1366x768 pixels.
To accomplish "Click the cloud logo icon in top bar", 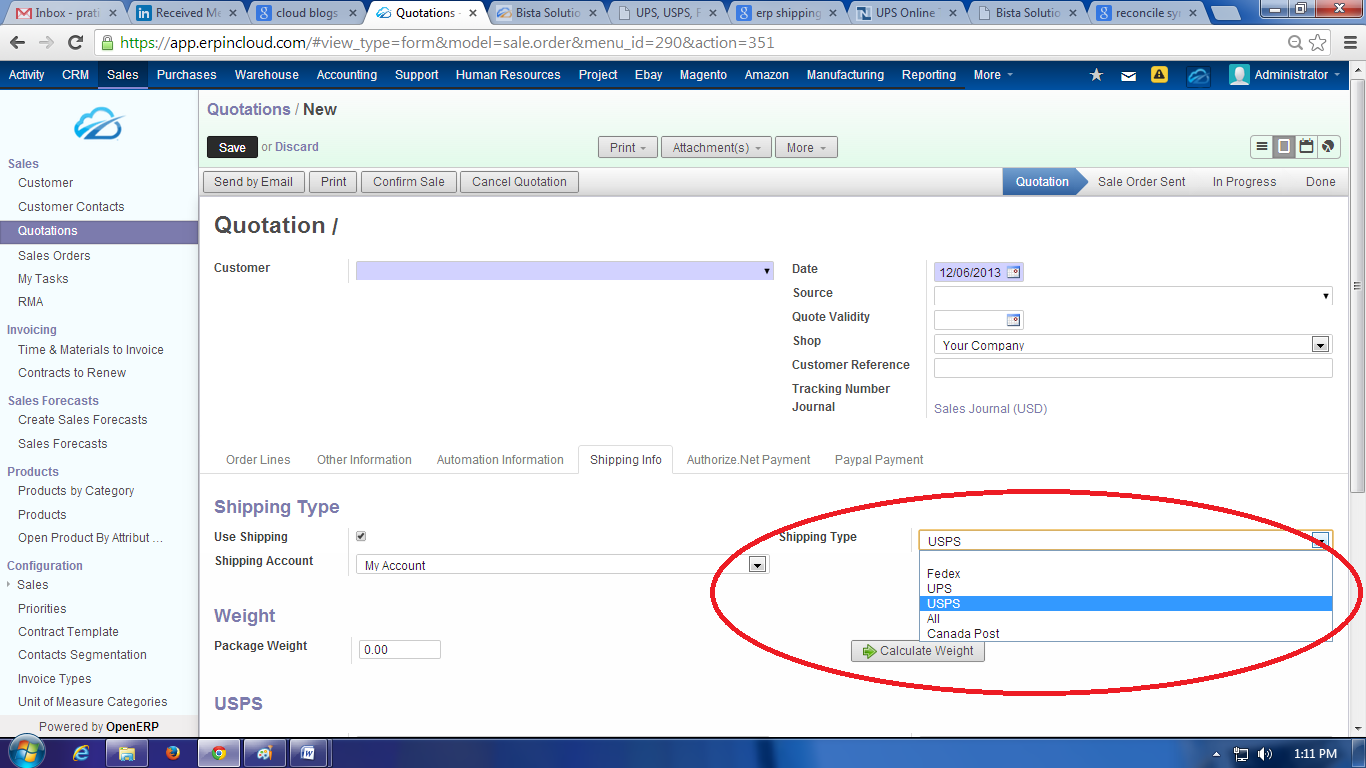I will 1198,75.
